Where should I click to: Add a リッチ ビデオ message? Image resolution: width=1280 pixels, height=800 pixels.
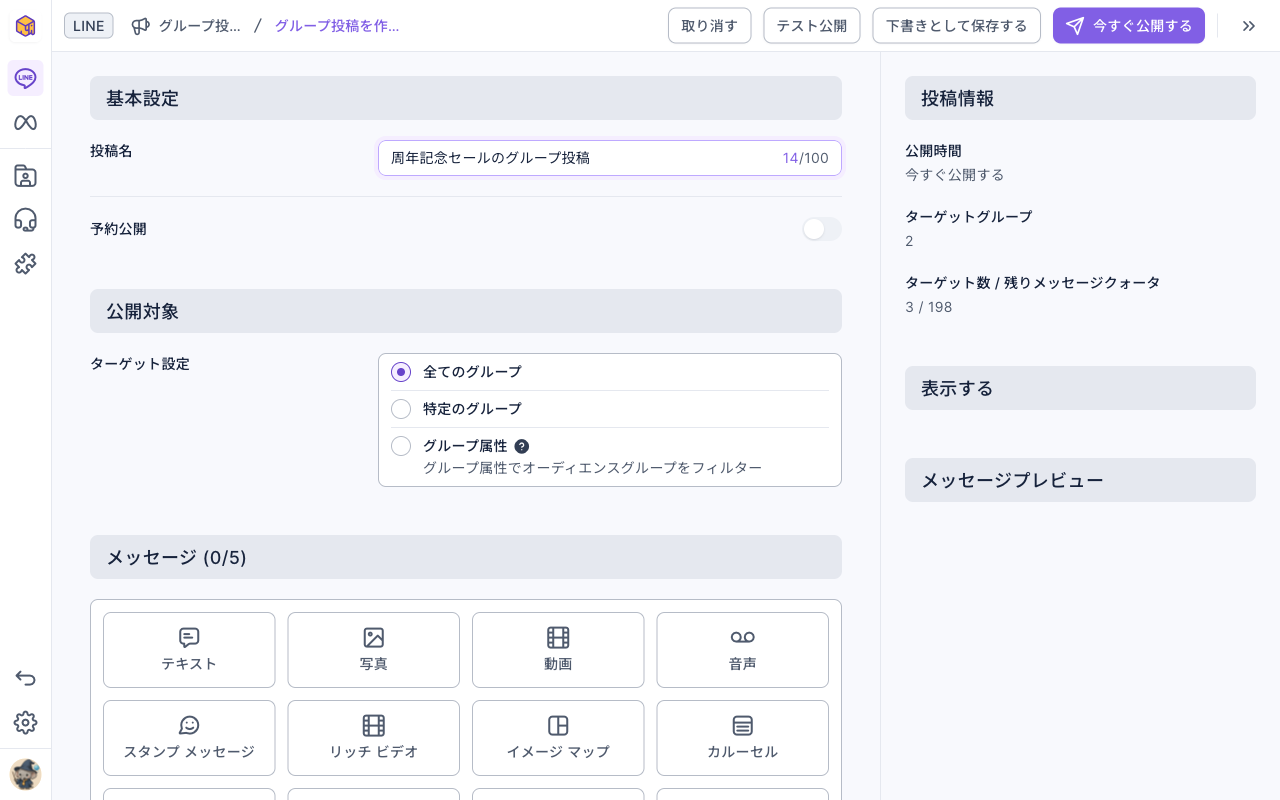(x=373, y=738)
